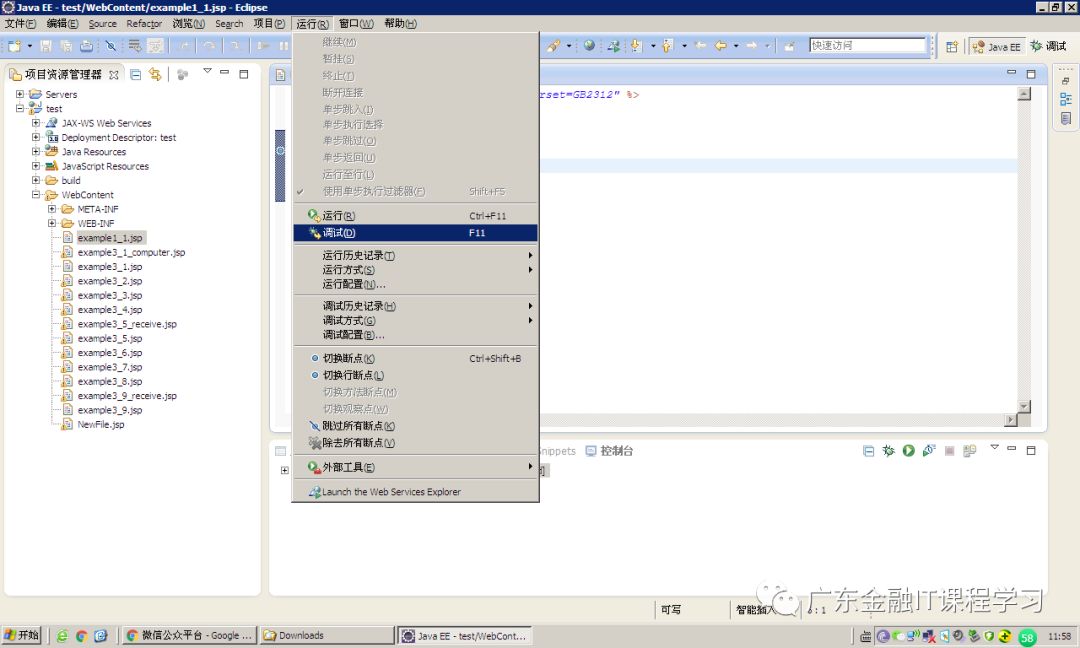1080x648 pixels.
Task: Click the profile server icon in bottom panel
Action: click(x=929, y=451)
